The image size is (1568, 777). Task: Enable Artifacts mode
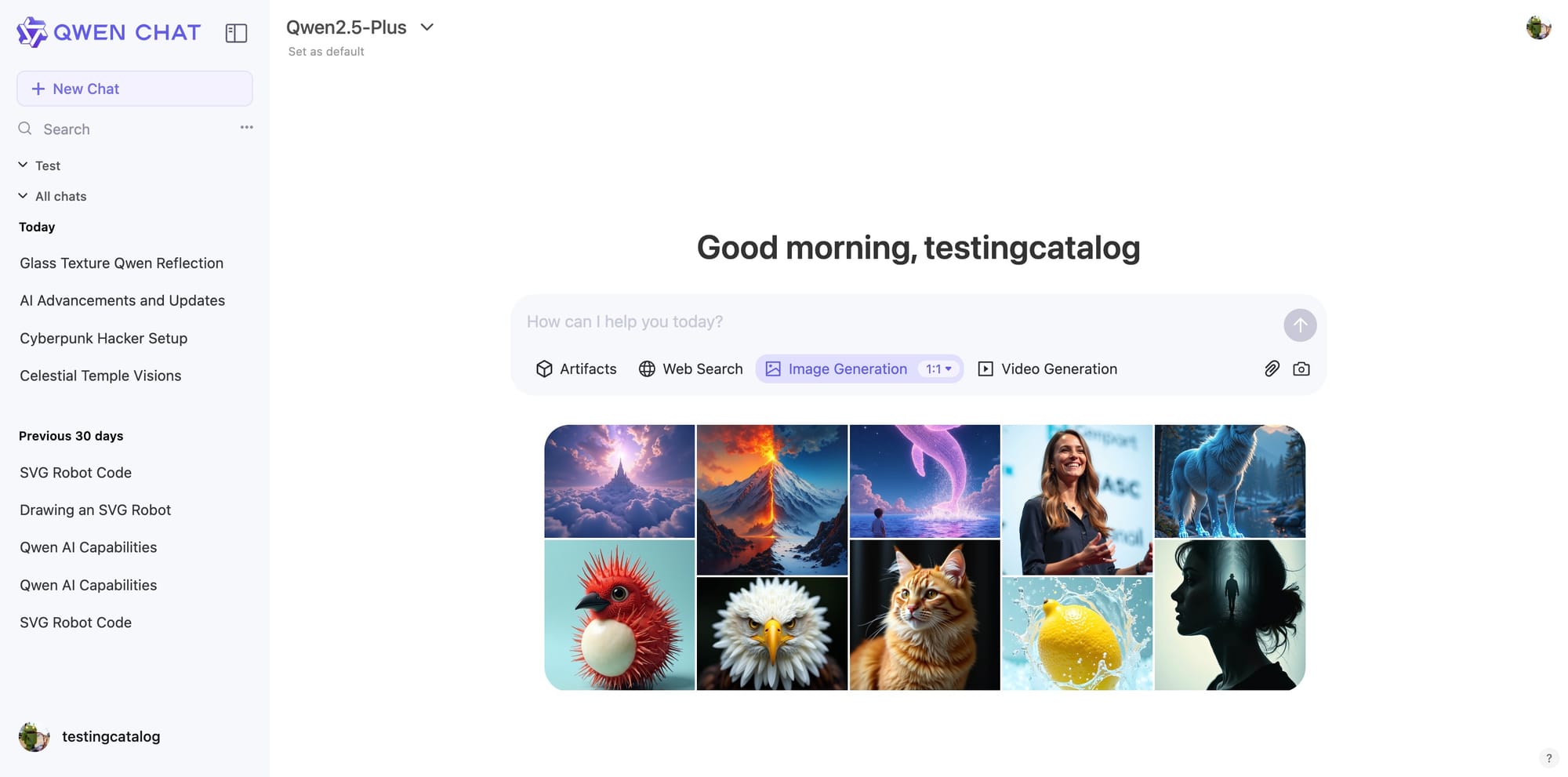(576, 369)
